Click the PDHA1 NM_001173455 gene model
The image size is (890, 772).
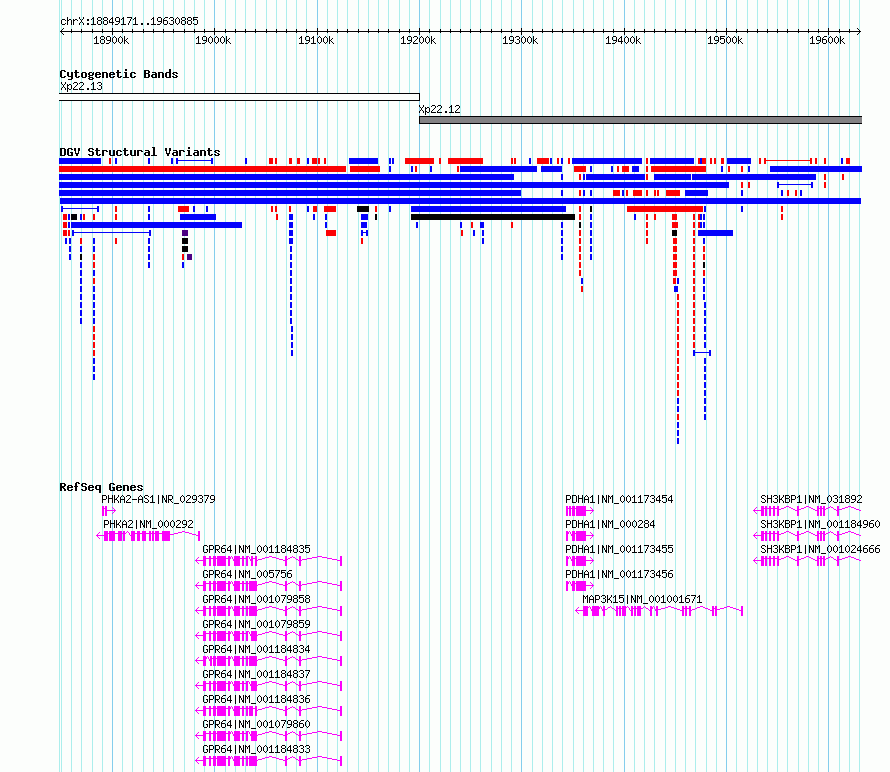(580, 561)
